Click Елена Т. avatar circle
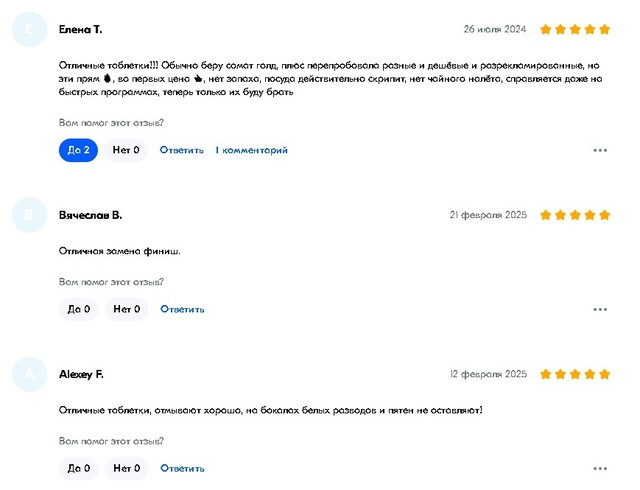640x490 pixels. pyautogui.click(x=29, y=30)
